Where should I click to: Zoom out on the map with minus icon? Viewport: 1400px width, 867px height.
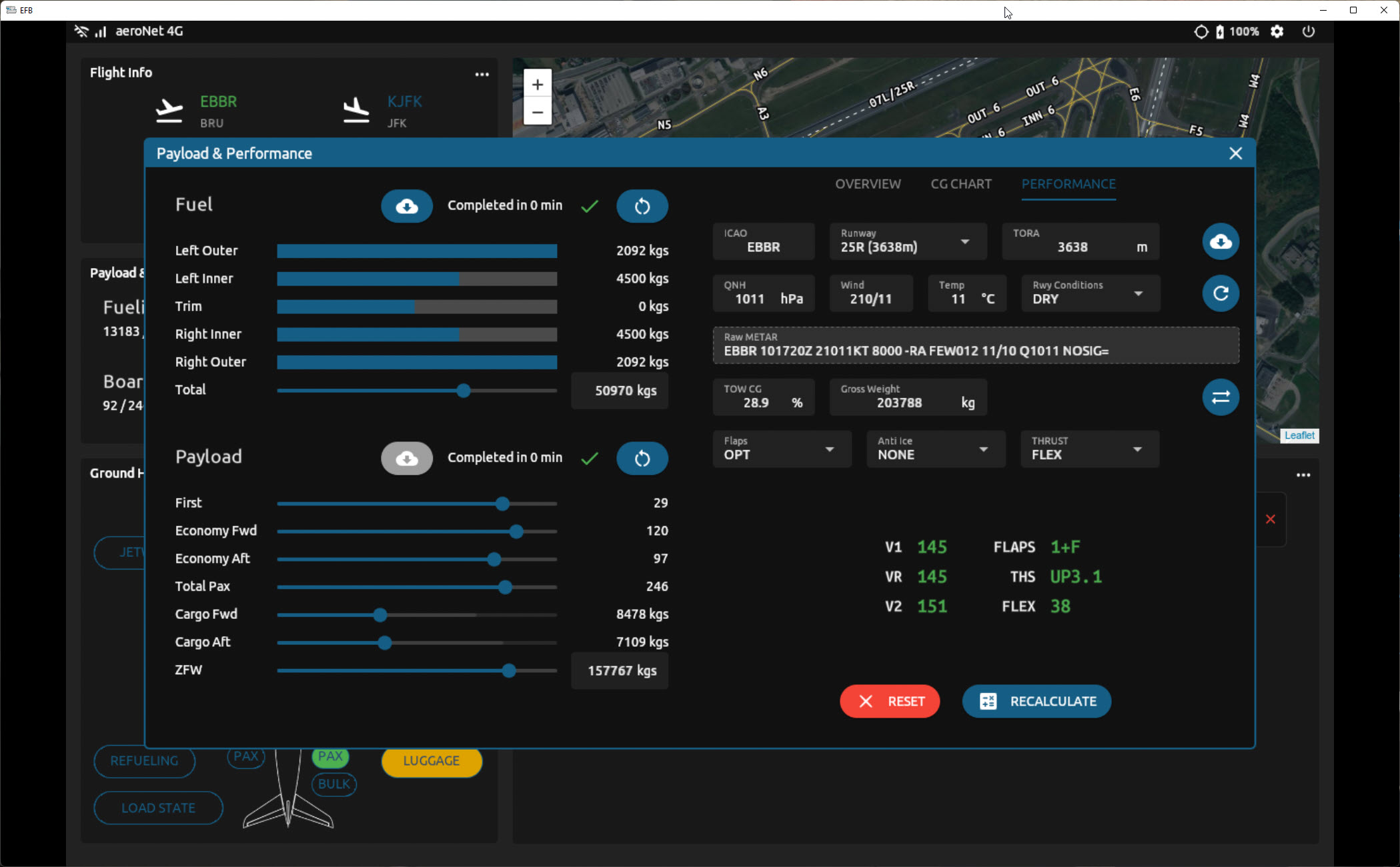[x=538, y=112]
